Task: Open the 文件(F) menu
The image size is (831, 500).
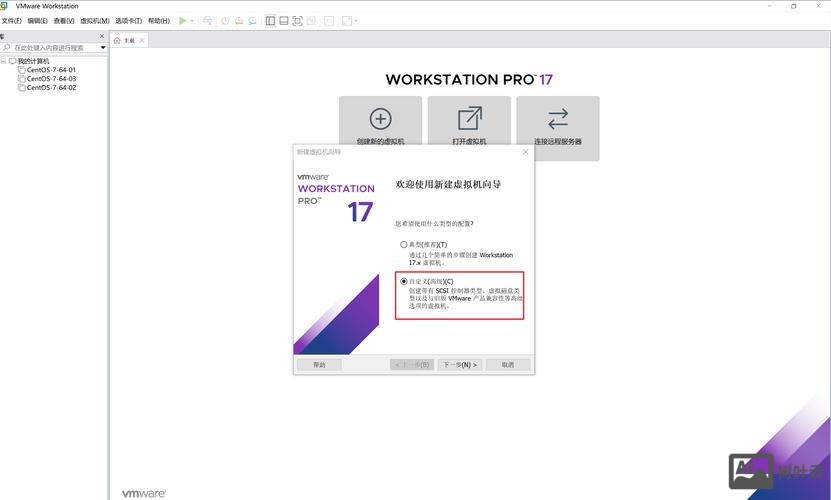Action: point(11,21)
